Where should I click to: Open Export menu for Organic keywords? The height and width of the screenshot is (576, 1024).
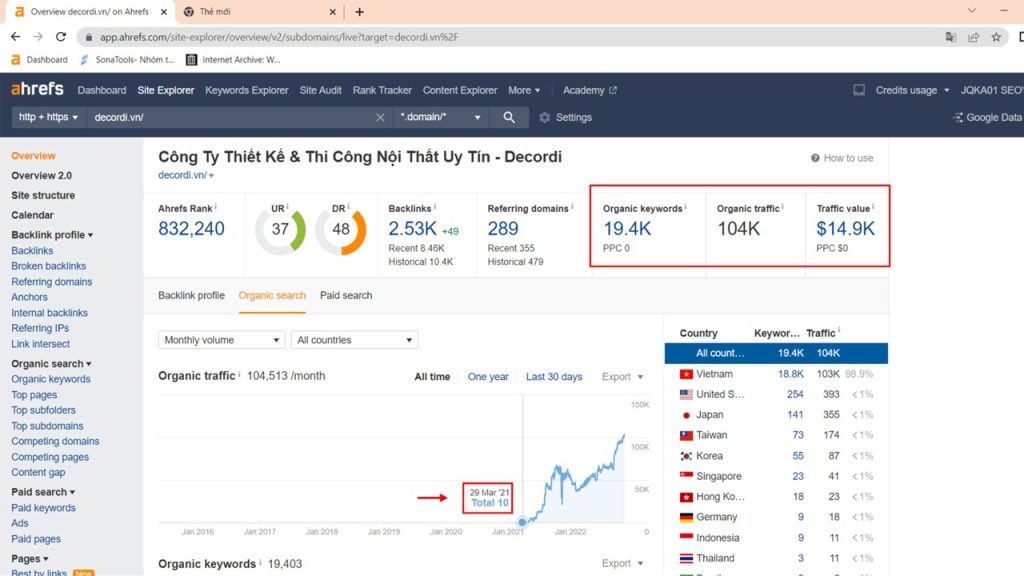tap(622, 563)
